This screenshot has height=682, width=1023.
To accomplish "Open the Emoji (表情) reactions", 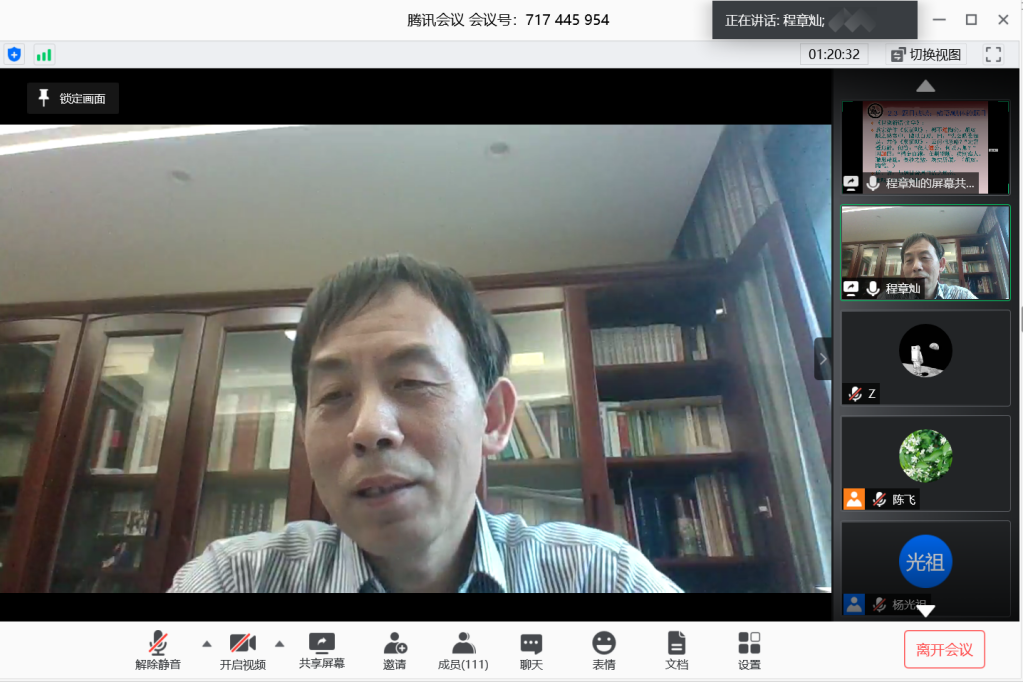I will click(x=603, y=650).
